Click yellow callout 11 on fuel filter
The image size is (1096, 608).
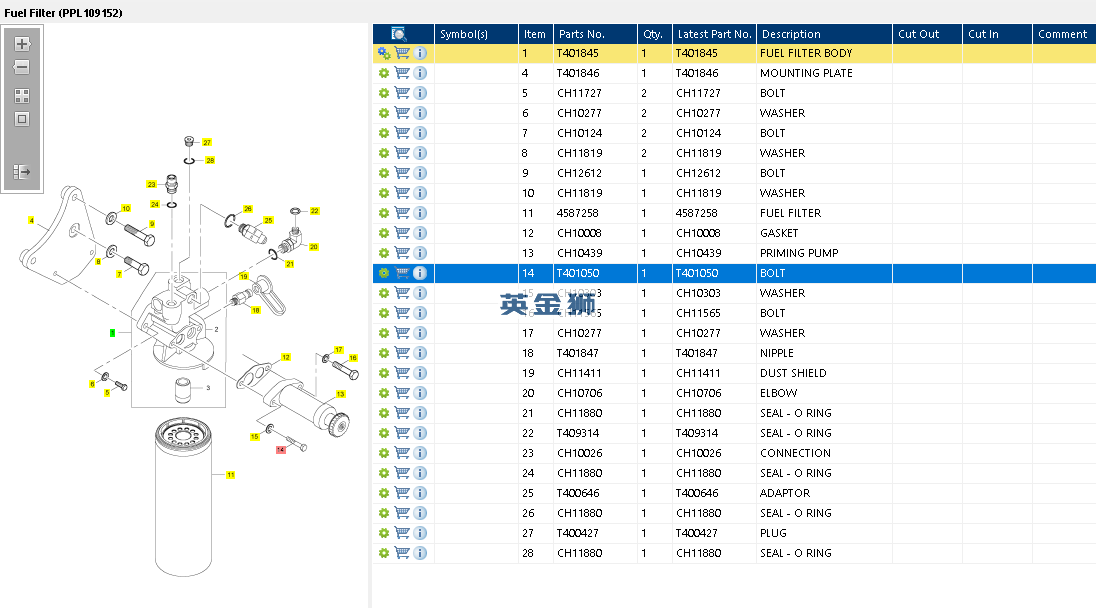pos(231,475)
